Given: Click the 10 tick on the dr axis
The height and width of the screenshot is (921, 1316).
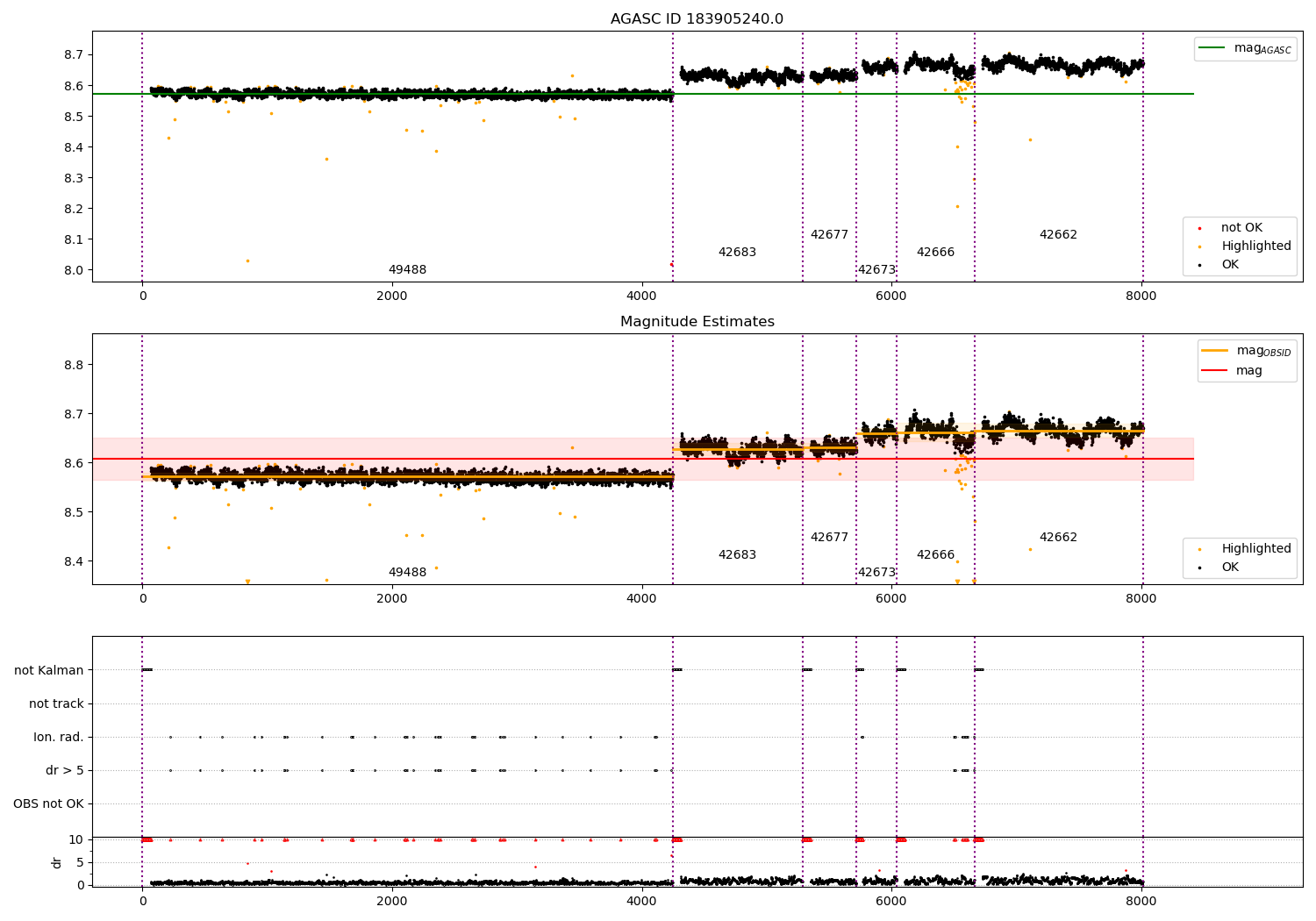Looking at the screenshot, I should pyautogui.click(x=76, y=839).
